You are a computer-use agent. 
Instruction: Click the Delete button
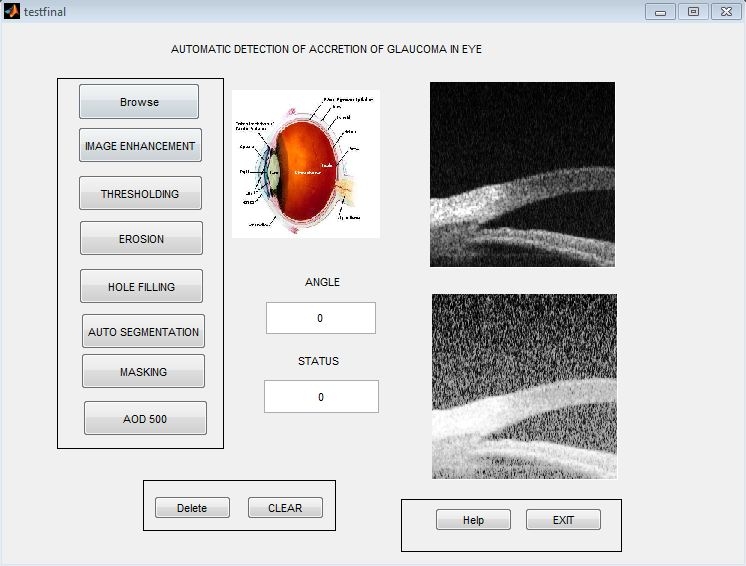click(192, 507)
